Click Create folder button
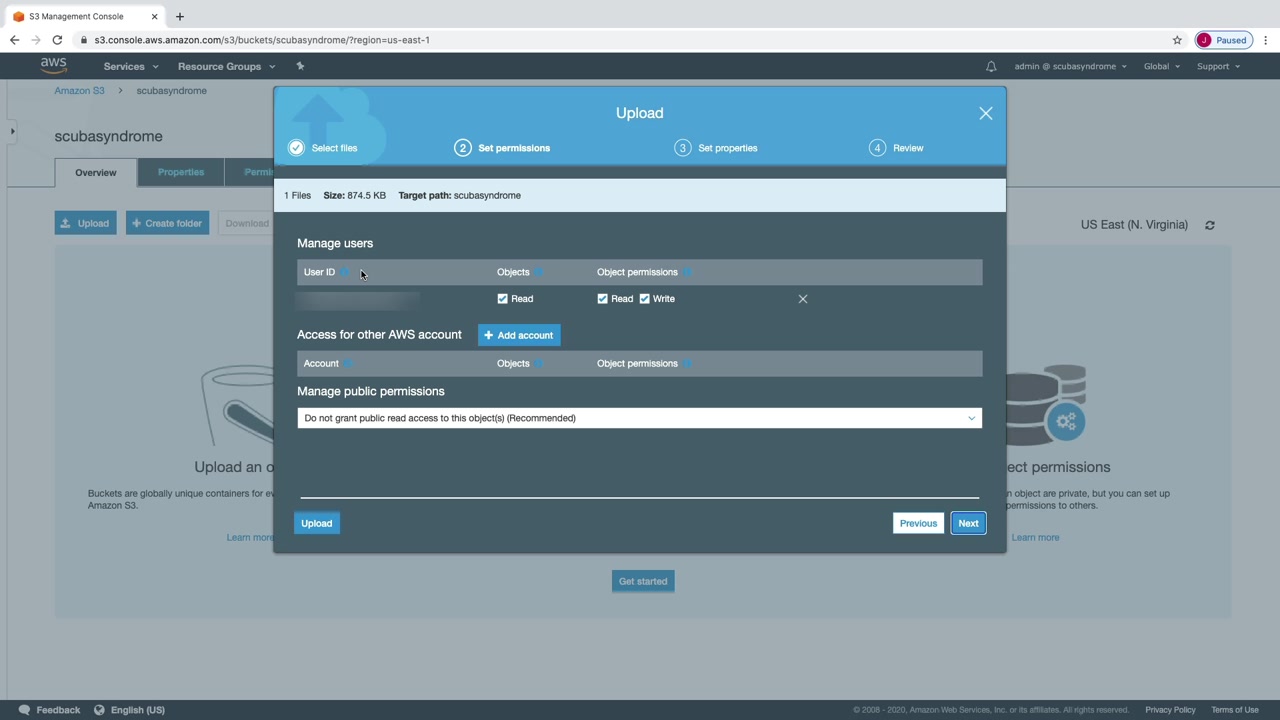 (x=167, y=223)
